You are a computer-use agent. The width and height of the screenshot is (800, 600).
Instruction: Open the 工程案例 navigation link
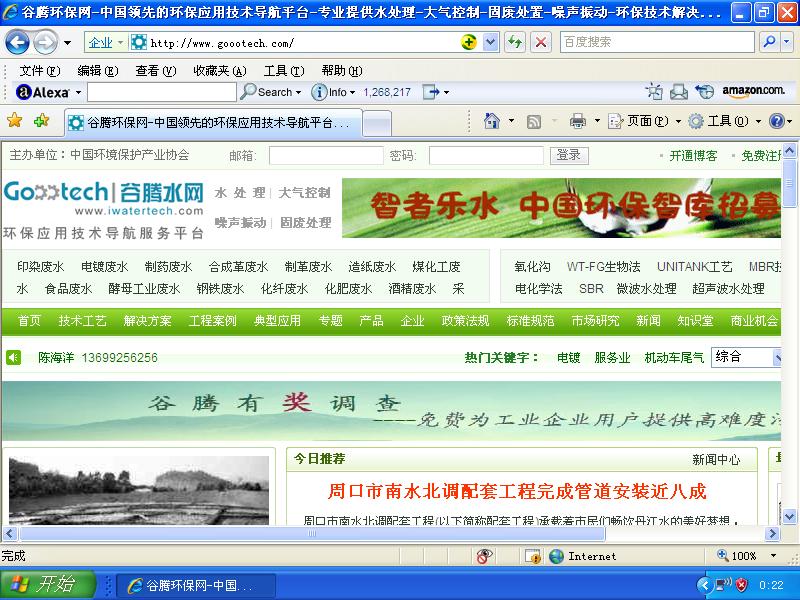pos(212,320)
